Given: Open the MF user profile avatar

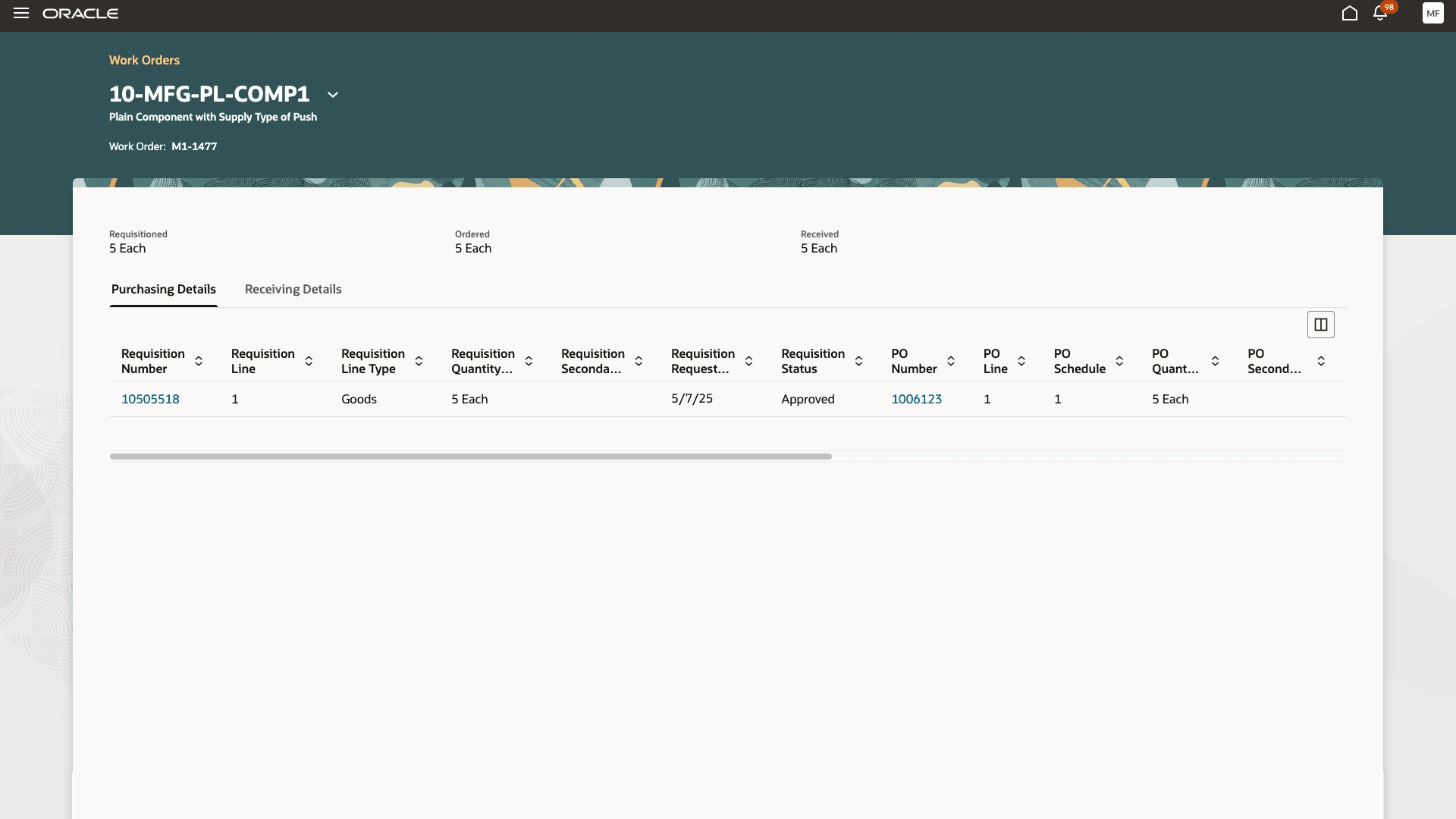Looking at the screenshot, I should 1432,14.
